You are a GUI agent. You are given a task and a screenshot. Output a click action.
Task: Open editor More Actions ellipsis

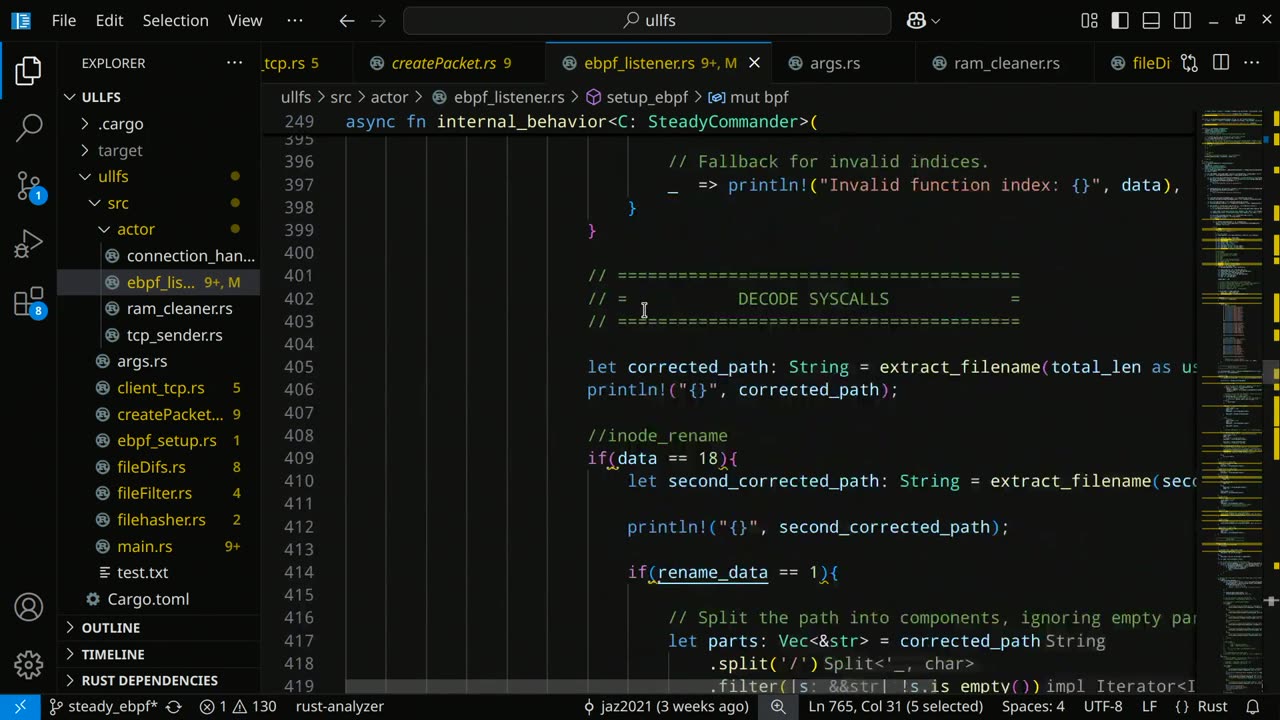click(x=1252, y=63)
